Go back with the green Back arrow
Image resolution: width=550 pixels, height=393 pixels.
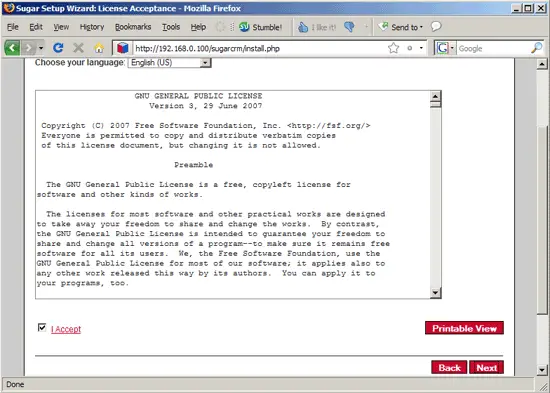pos(12,48)
